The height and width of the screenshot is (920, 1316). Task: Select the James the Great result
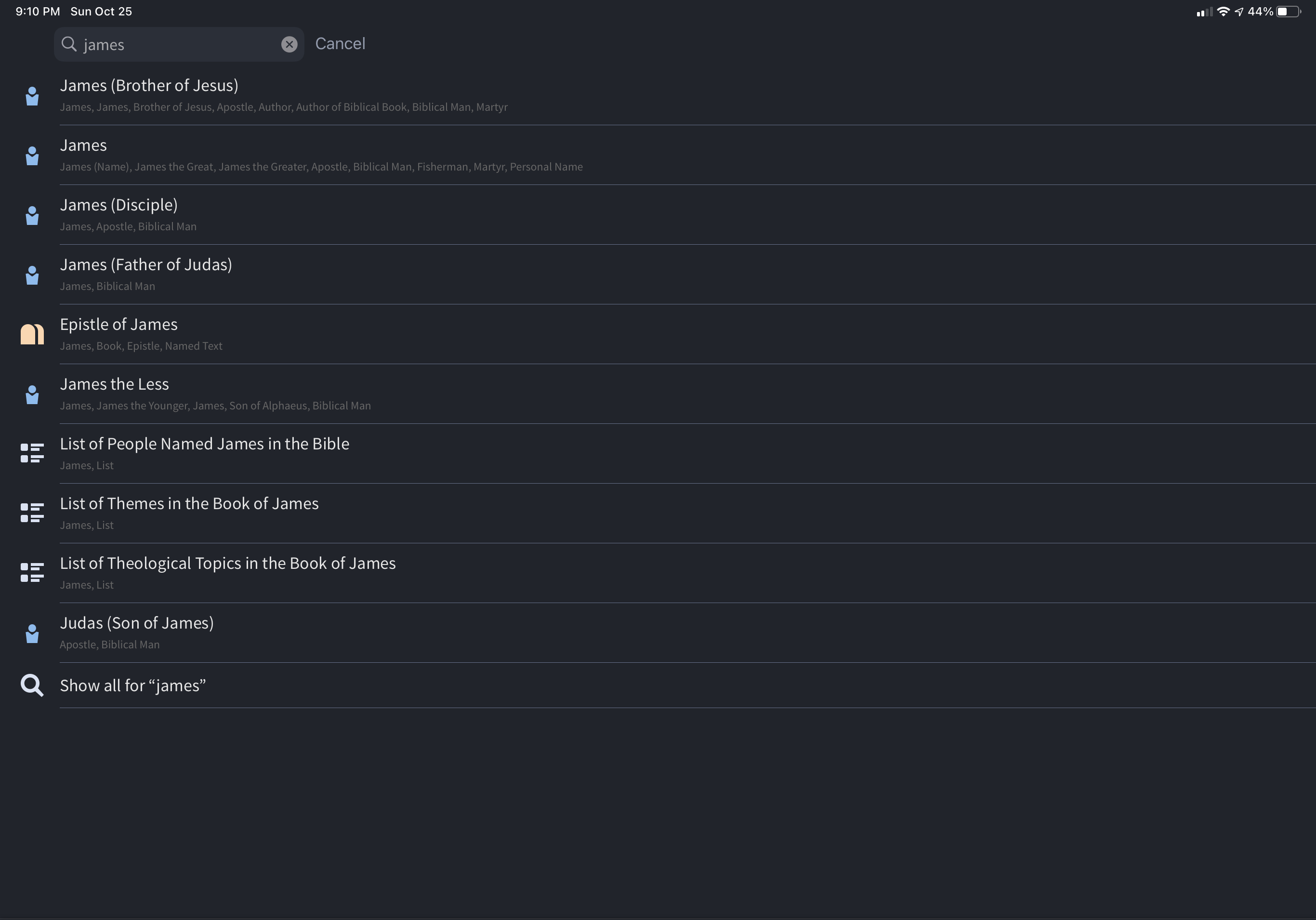(84, 145)
